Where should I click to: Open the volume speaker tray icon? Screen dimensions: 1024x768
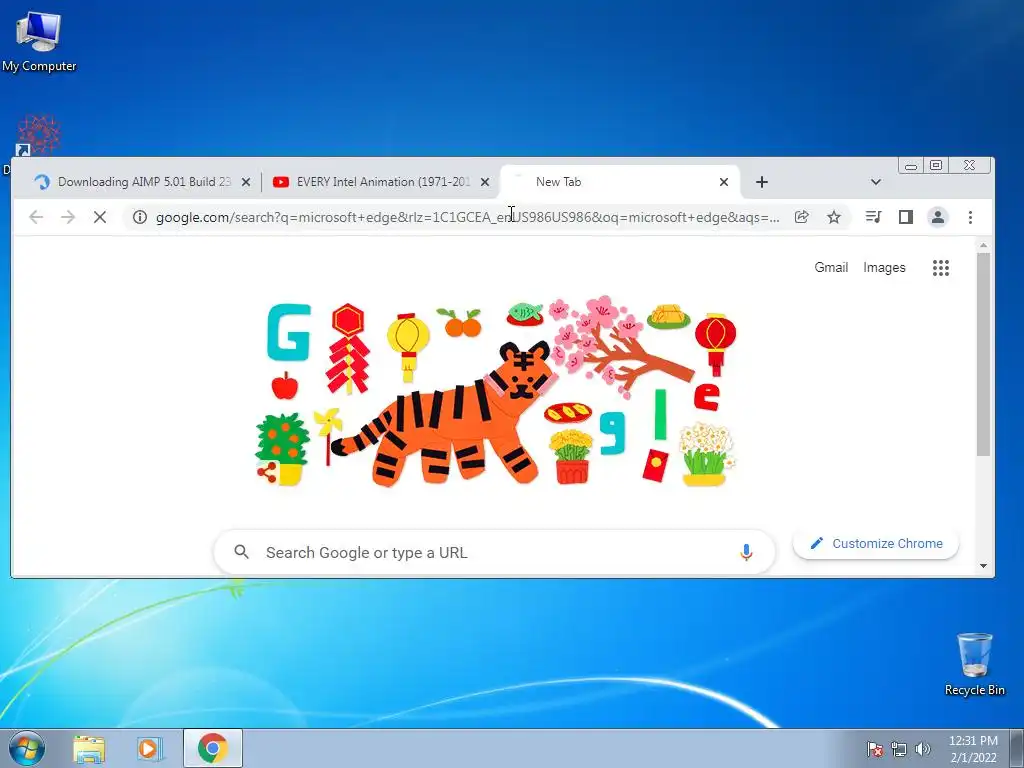pos(922,749)
